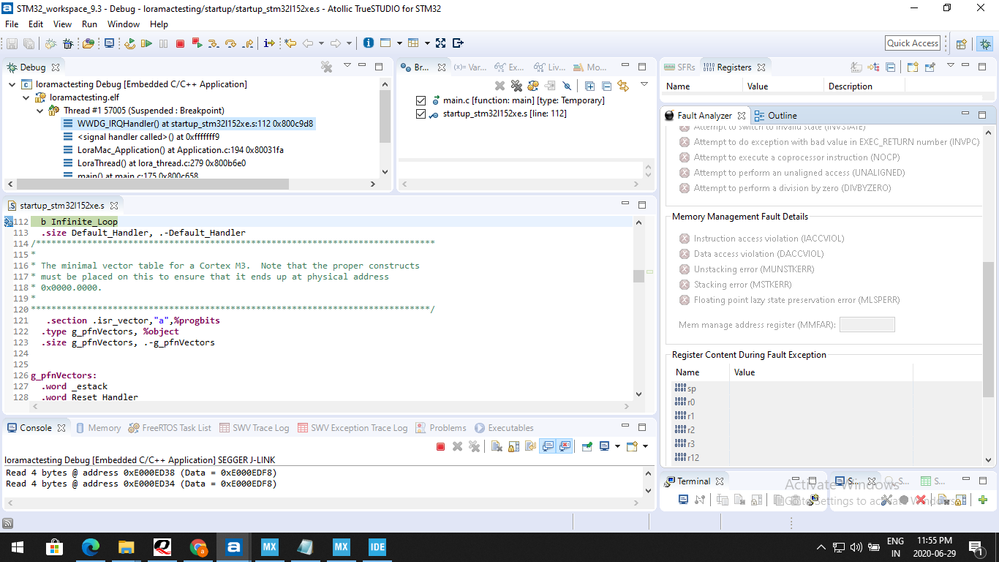Click the Windows Start button

point(18,547)
